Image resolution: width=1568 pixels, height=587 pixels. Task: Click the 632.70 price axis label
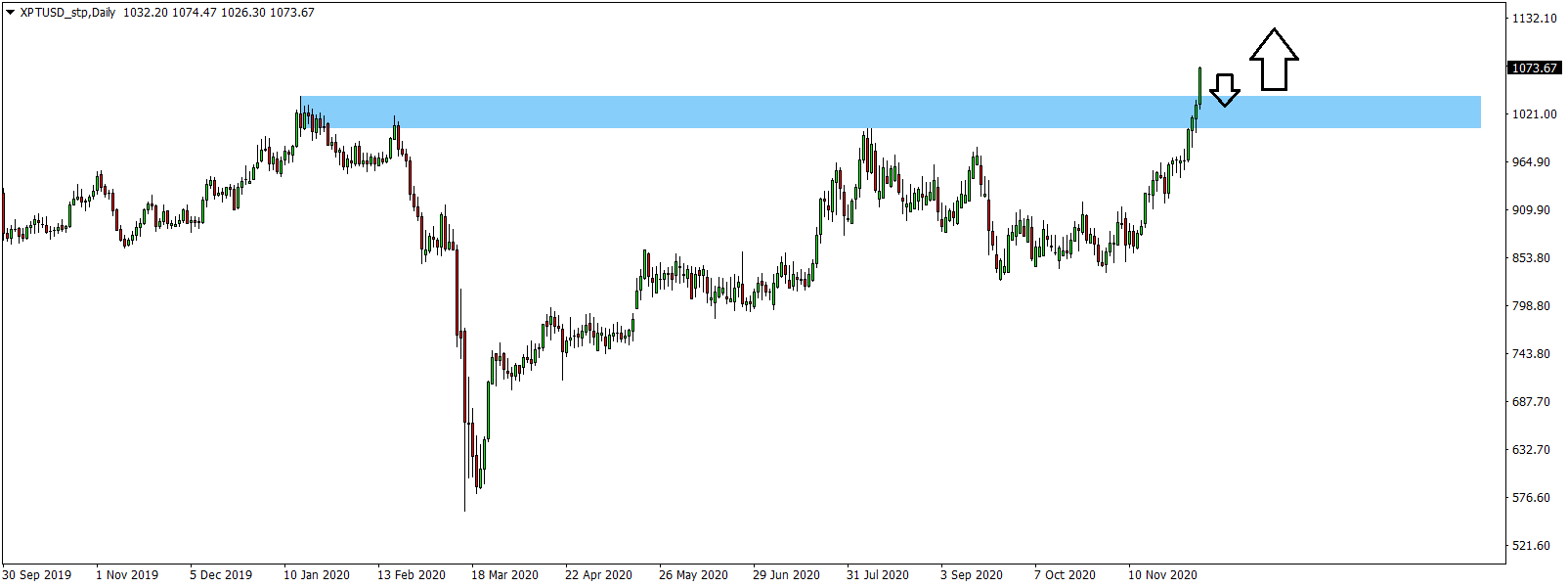point(1531,450)
